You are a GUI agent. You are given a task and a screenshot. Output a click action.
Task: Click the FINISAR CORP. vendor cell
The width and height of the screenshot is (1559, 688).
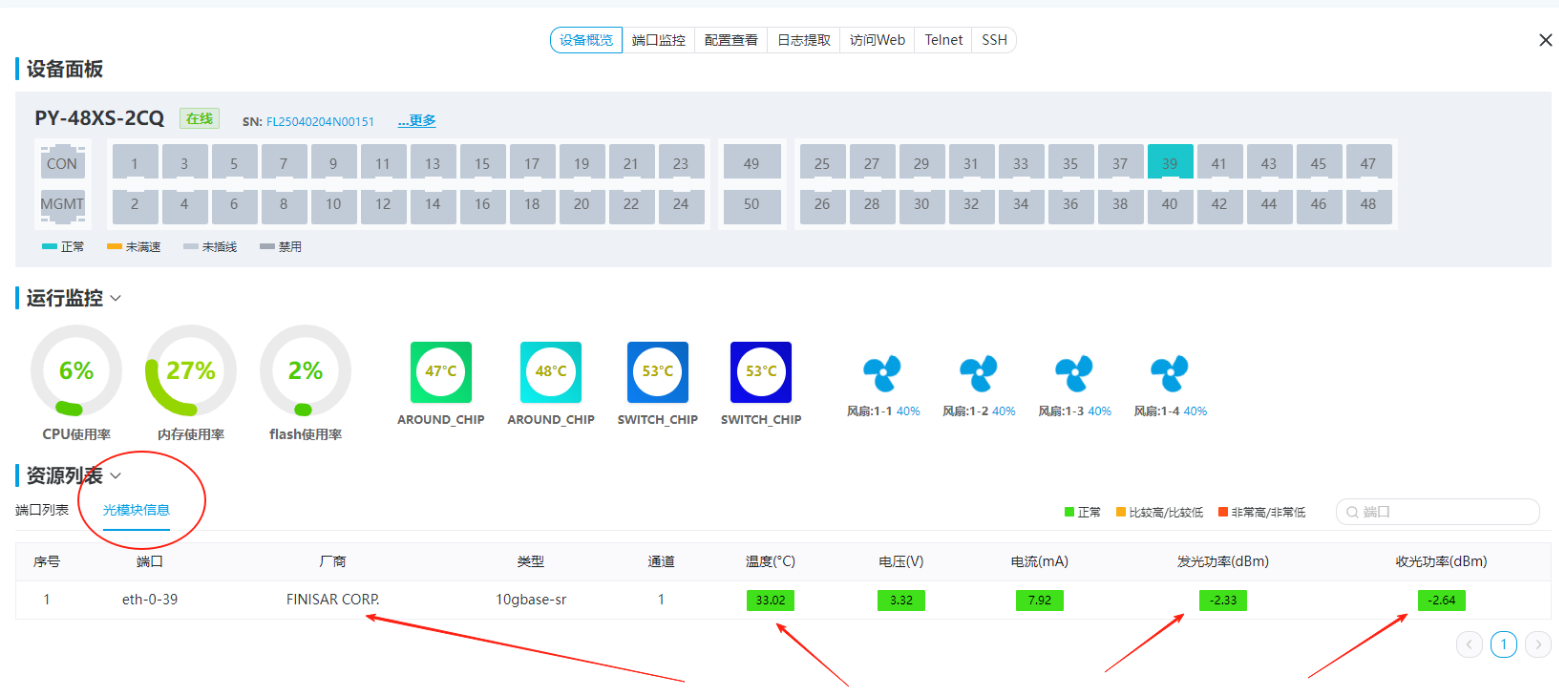(x=332, y=600)
